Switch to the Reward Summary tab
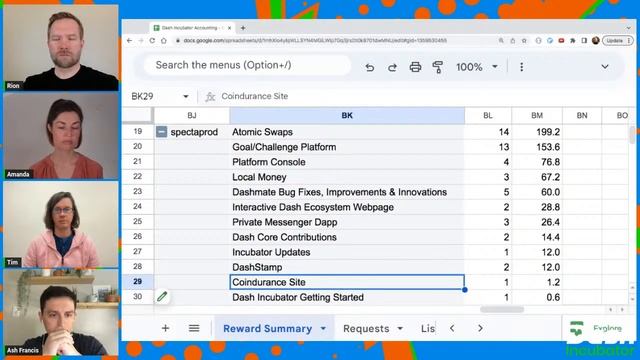 click(267, 329)
